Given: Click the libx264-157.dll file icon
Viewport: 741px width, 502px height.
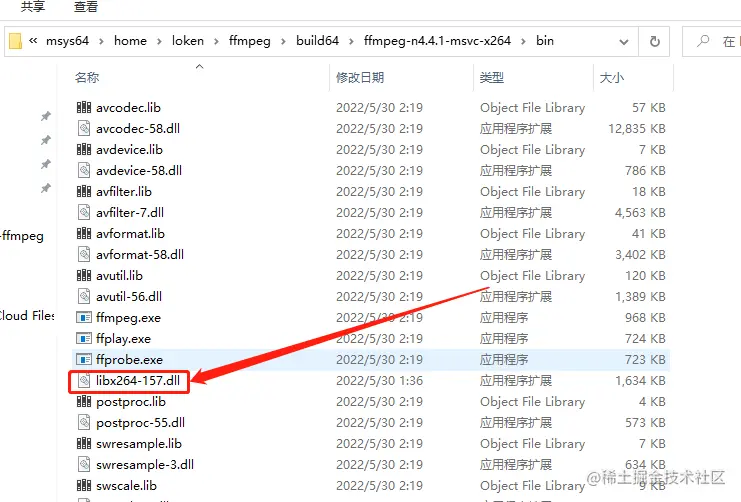Looking at the screenshot, I should [x=84, y=381].
